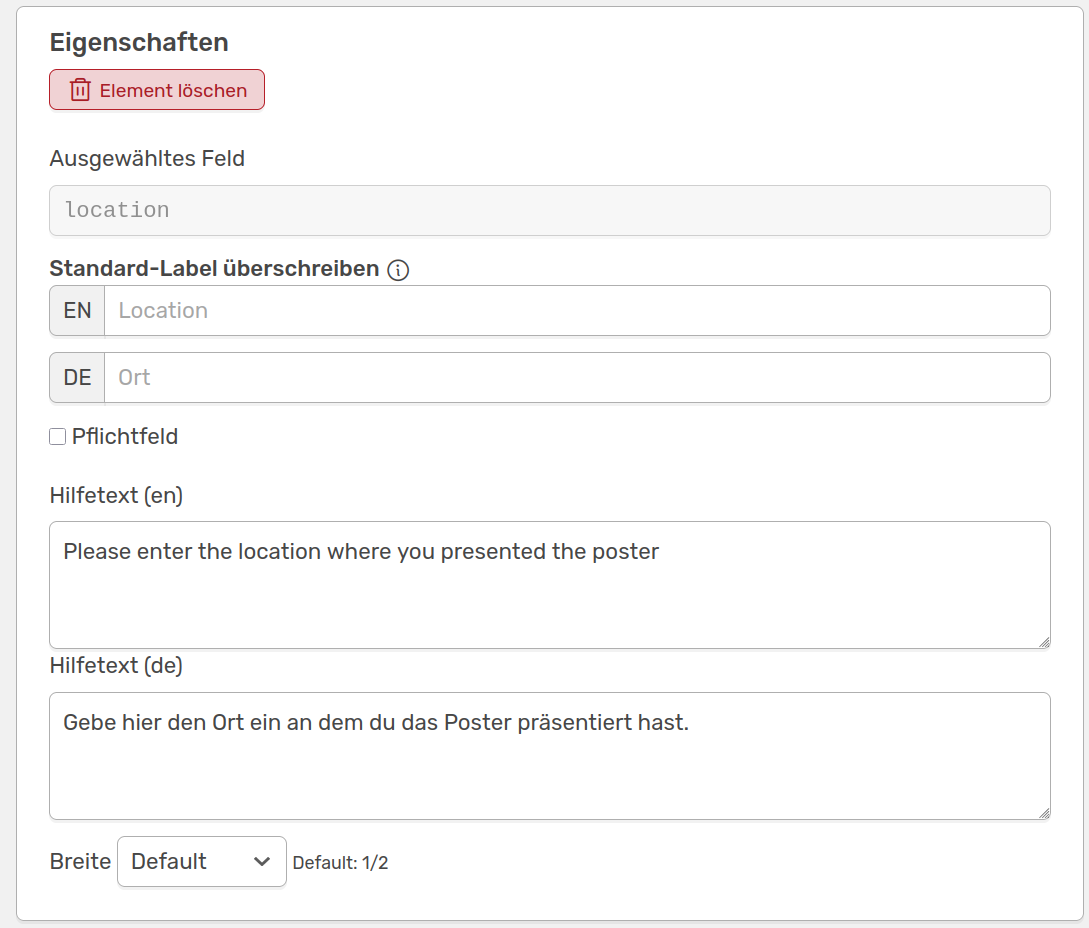Click the DE language prefix tag
Screen dimensions: 1089x928
77,378
